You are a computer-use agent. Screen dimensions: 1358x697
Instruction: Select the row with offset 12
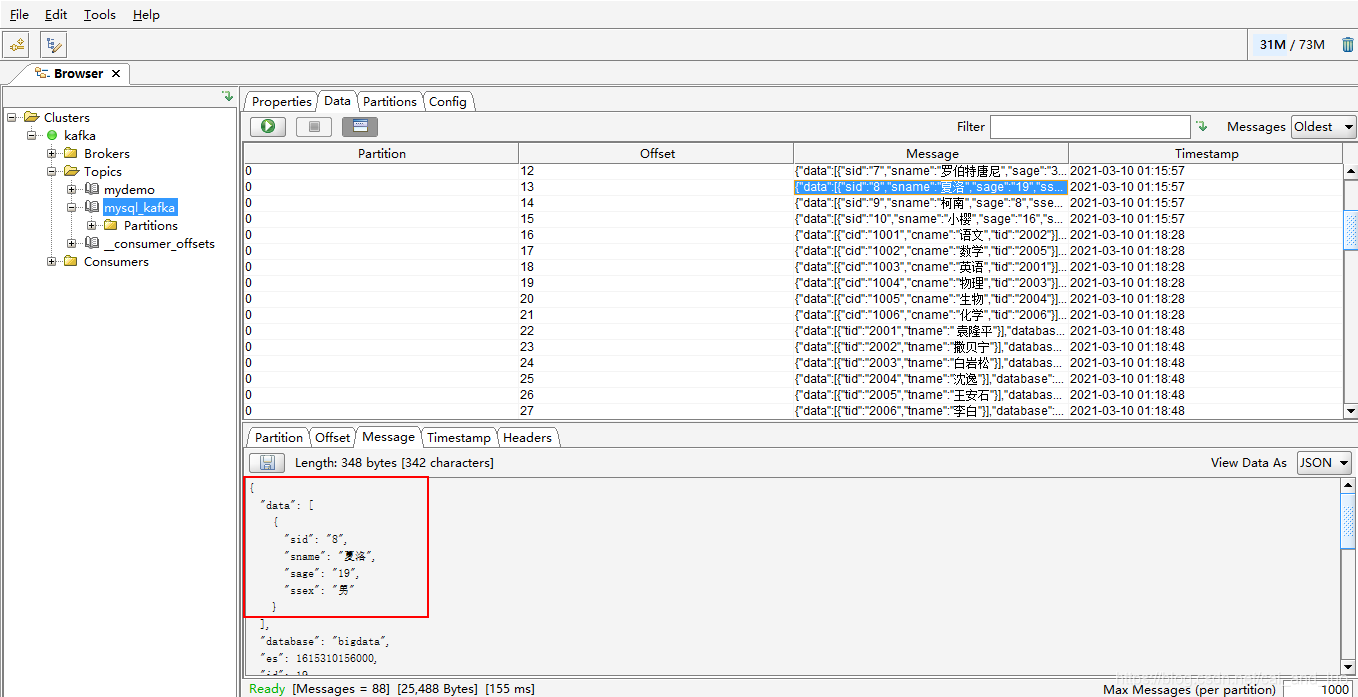(793, 171)
